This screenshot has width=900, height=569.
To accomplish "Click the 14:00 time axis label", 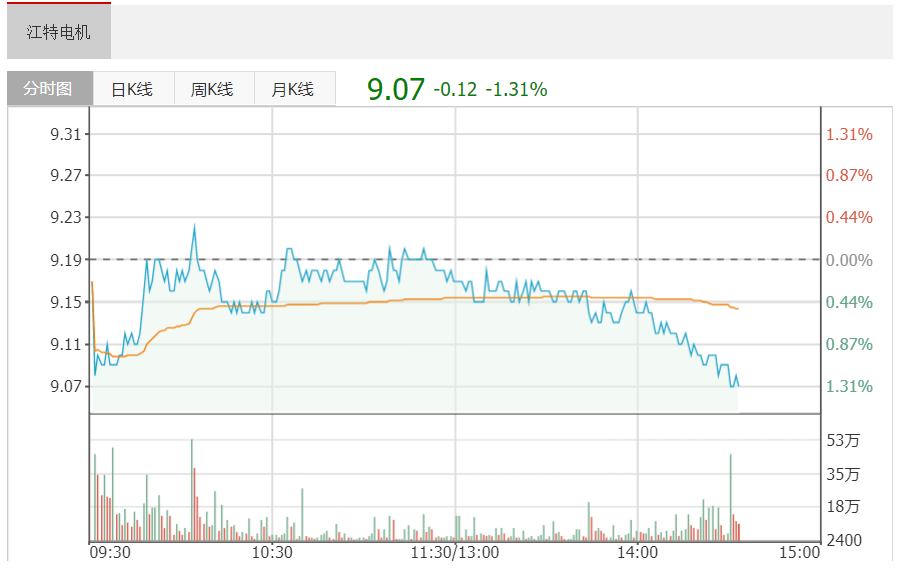I will click(637, 553).
